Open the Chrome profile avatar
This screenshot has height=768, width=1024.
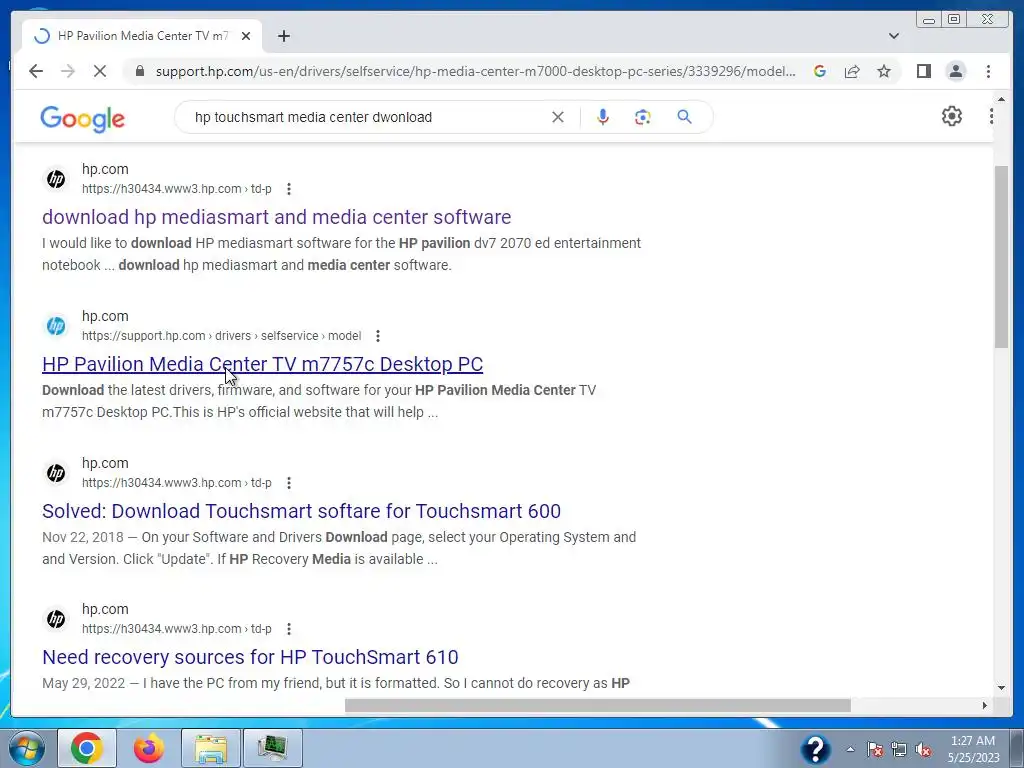pyautogui.click(x=955, y=71)
